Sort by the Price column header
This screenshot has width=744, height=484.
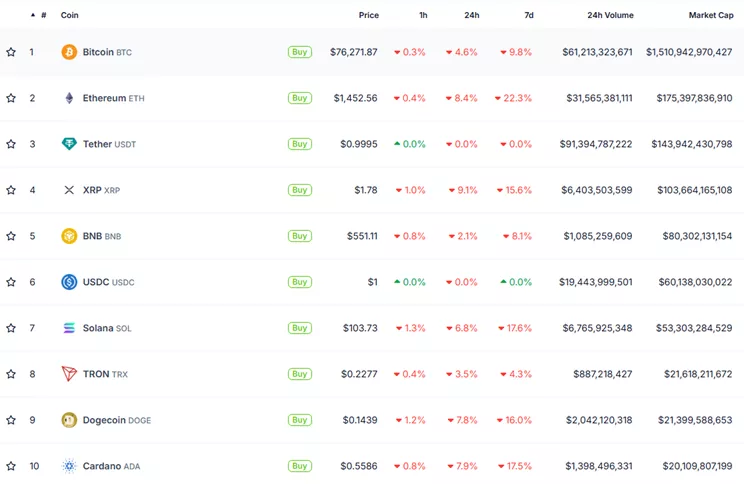click(x=368, y=15)
